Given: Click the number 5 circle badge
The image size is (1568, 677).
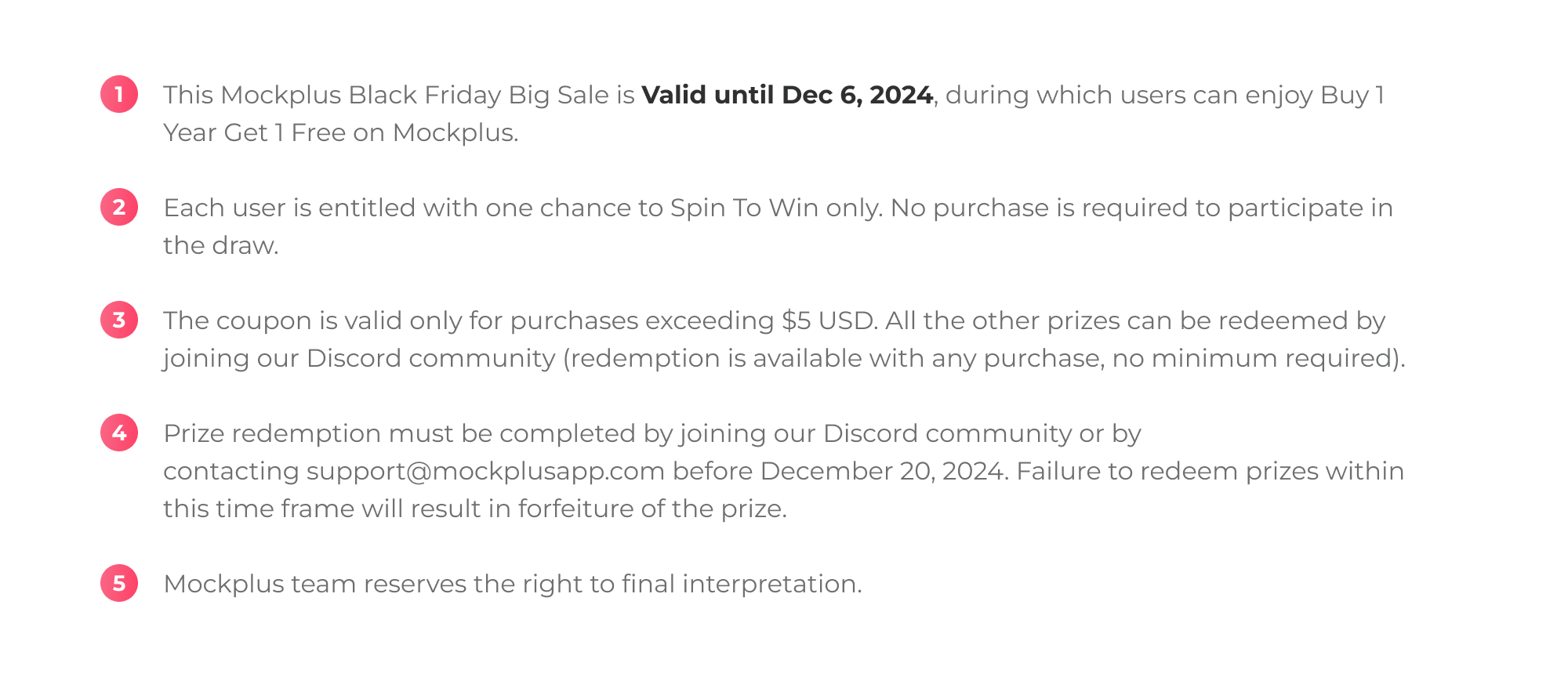Looking at the screenshot, I should coord(119,584).
